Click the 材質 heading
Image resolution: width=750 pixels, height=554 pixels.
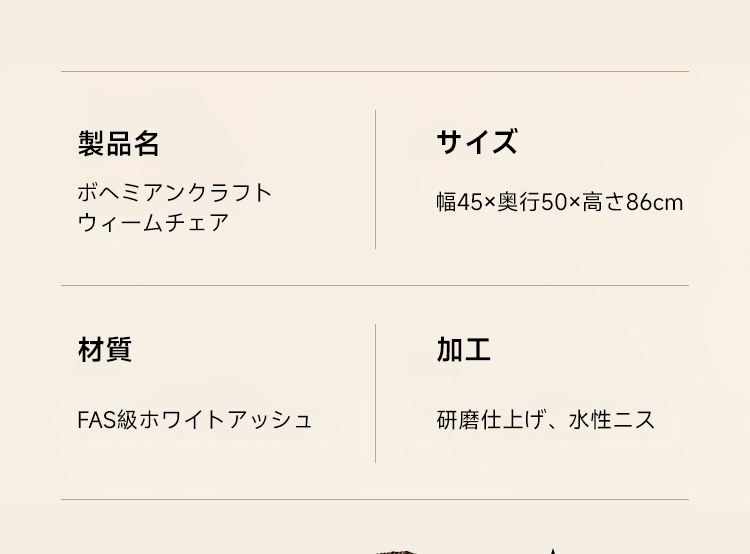click(105, 350)
